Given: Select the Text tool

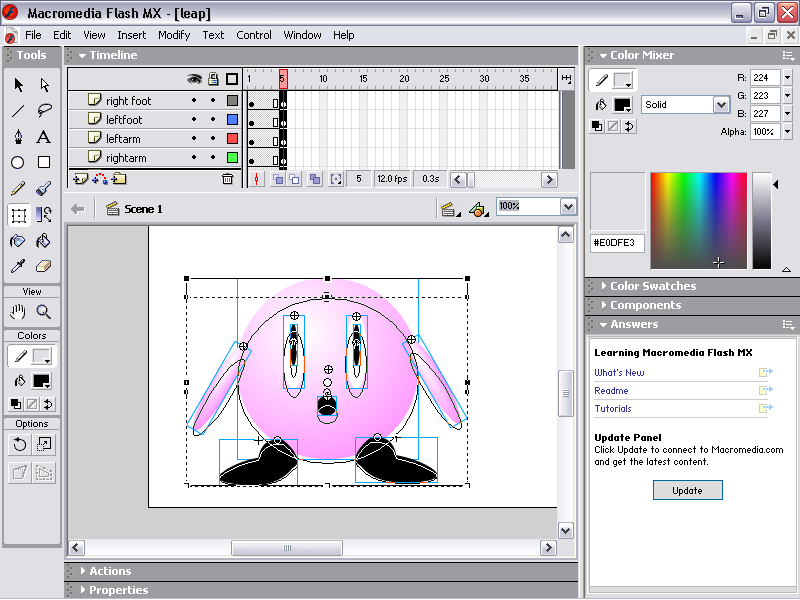Looking at the screenshot, I should (44, 137).
